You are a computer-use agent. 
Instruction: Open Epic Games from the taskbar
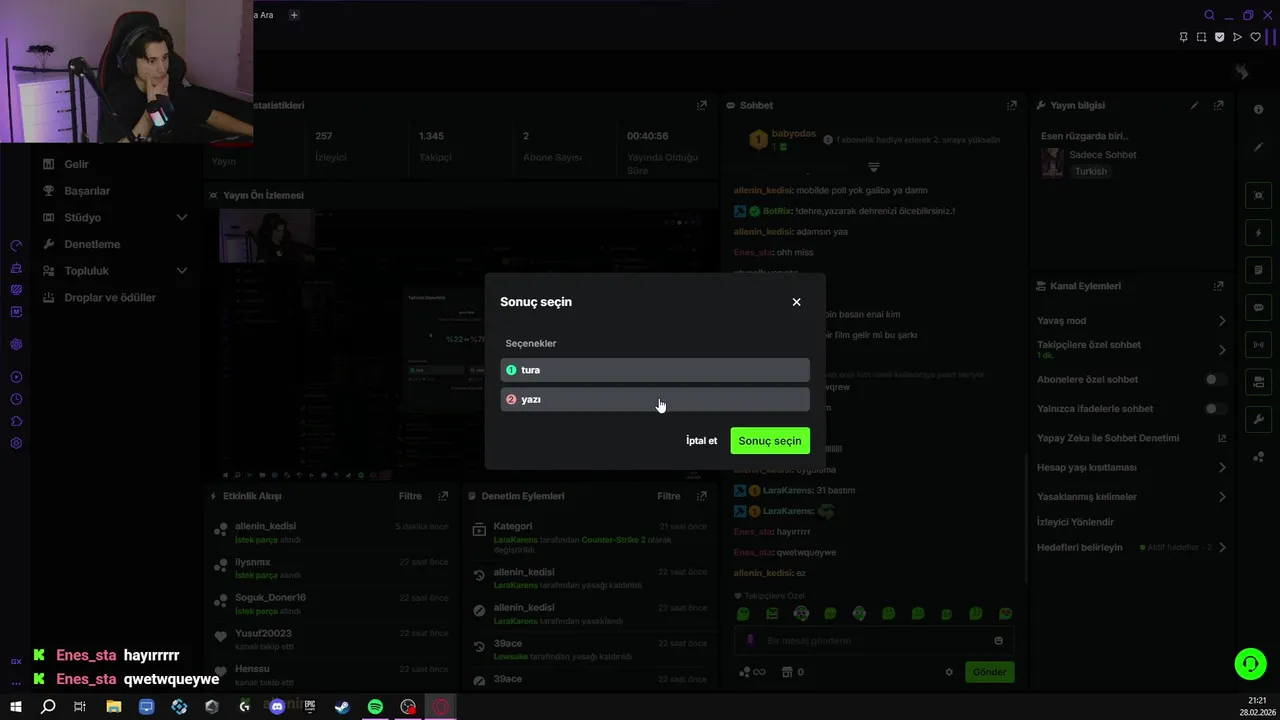[x=310, y=707]
